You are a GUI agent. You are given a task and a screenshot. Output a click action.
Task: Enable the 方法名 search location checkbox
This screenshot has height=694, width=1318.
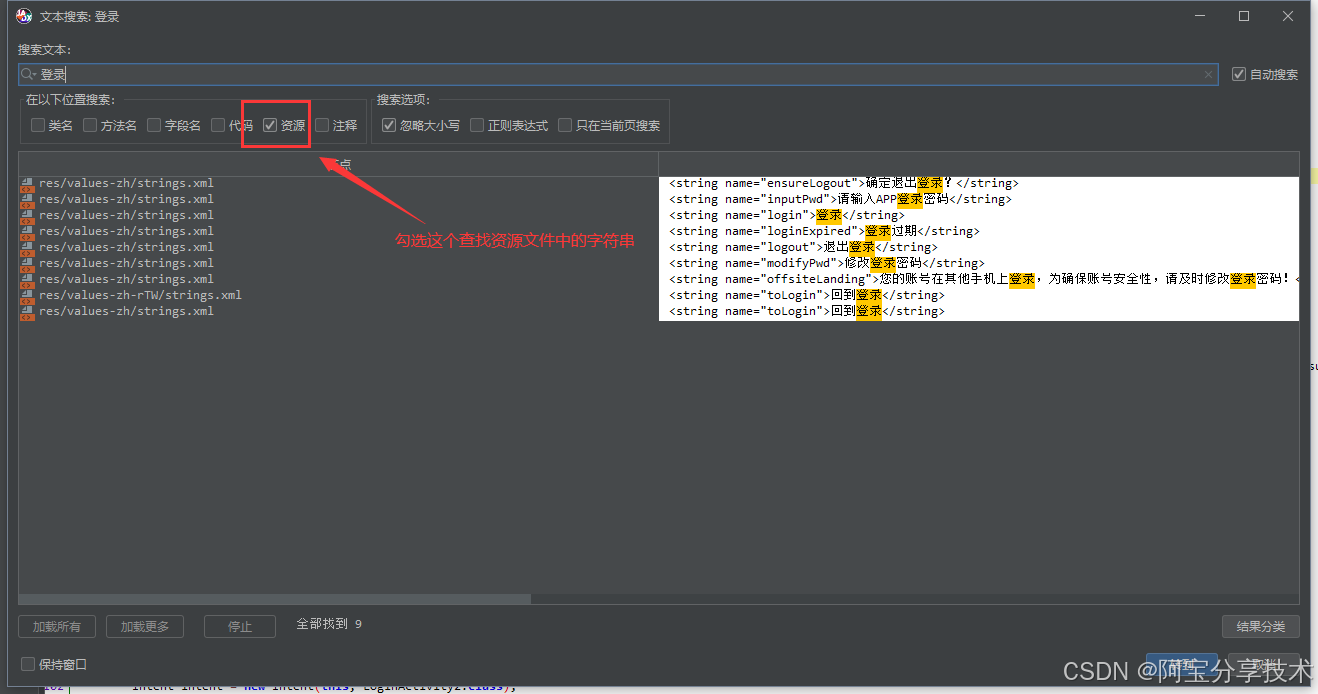90,125
